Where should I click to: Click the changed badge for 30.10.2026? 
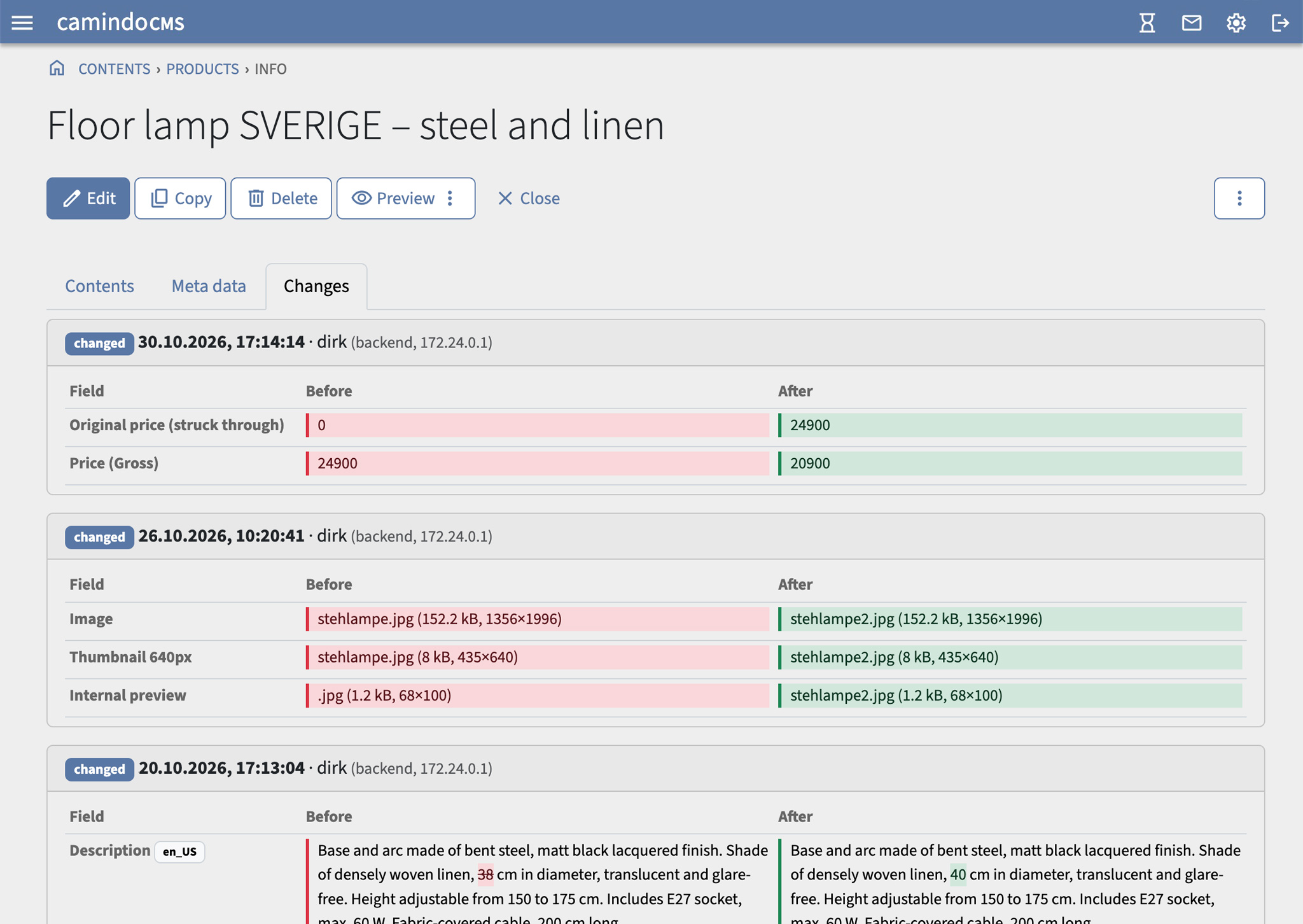click(x=99, y=343)
